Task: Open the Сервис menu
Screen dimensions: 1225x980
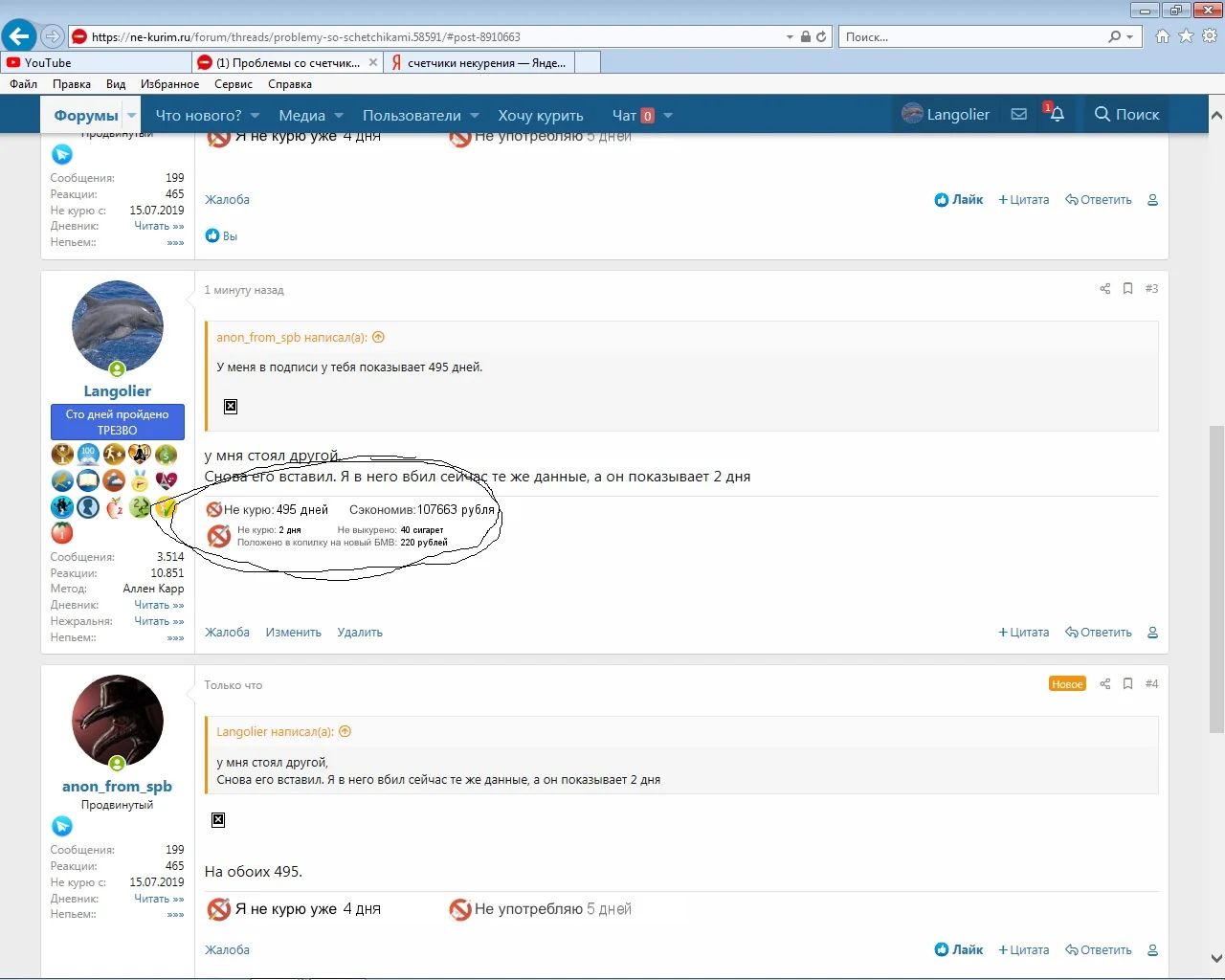Action: [234, 84]
